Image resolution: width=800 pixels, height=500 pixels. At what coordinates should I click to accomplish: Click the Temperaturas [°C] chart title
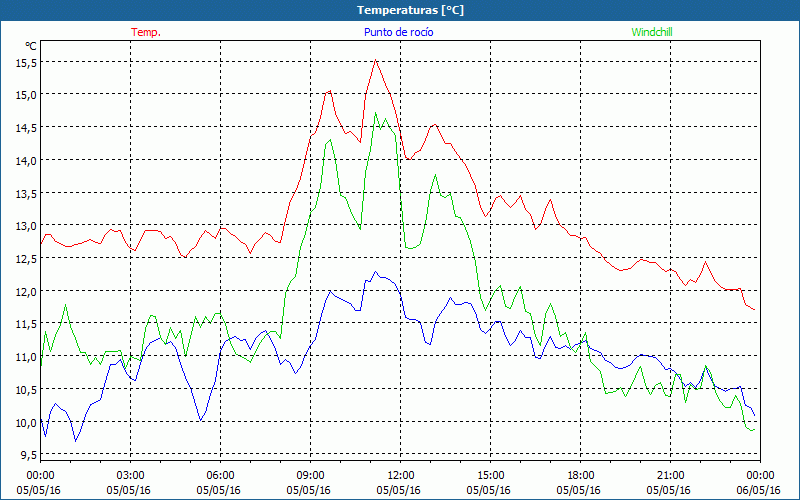(x=410, y=10)
